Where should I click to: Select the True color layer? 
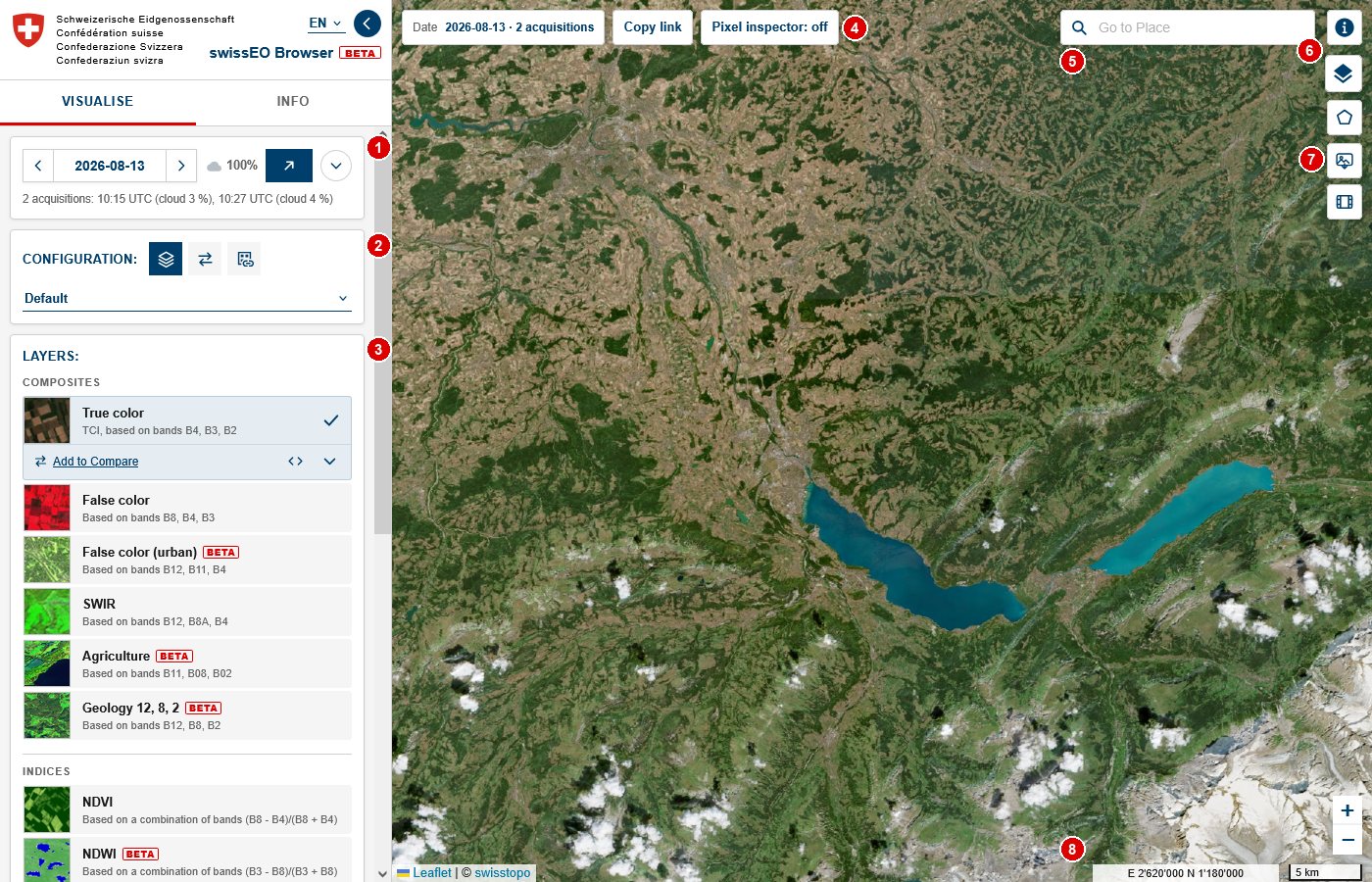click(x=187, y=420)
